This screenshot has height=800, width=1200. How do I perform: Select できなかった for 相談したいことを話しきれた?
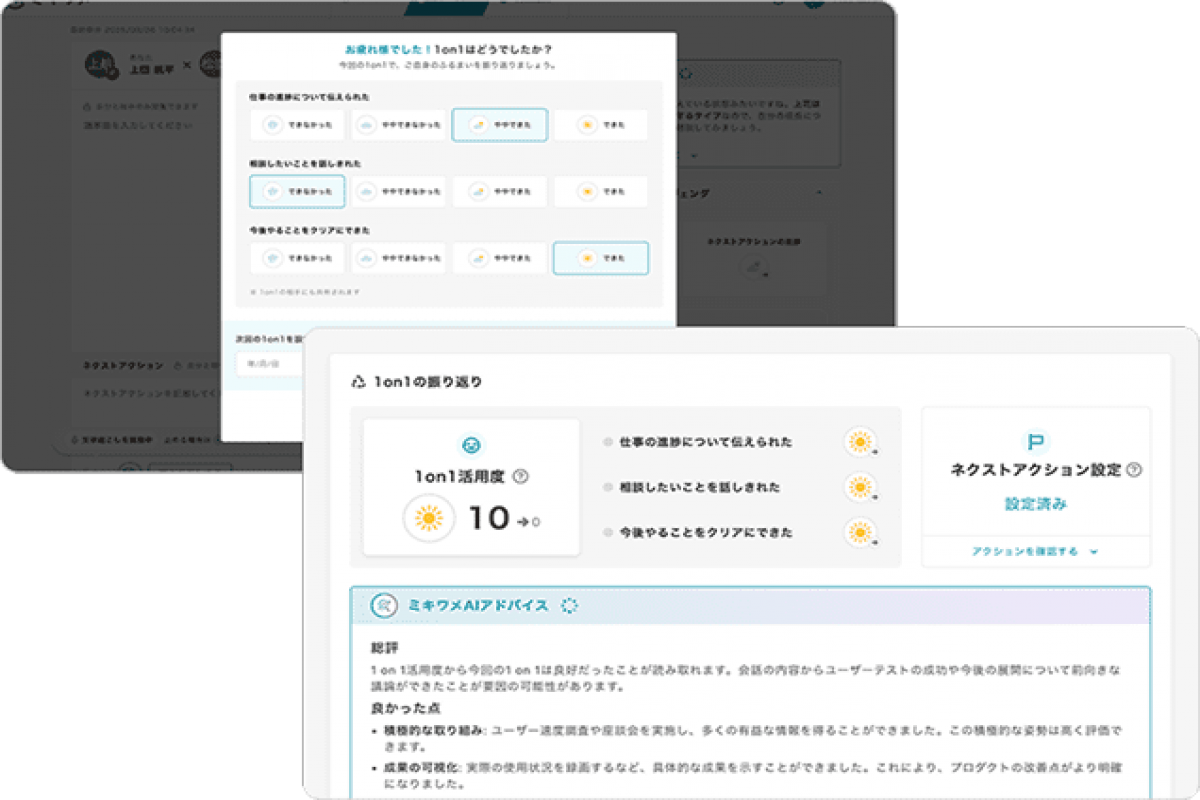click(297, 191)
